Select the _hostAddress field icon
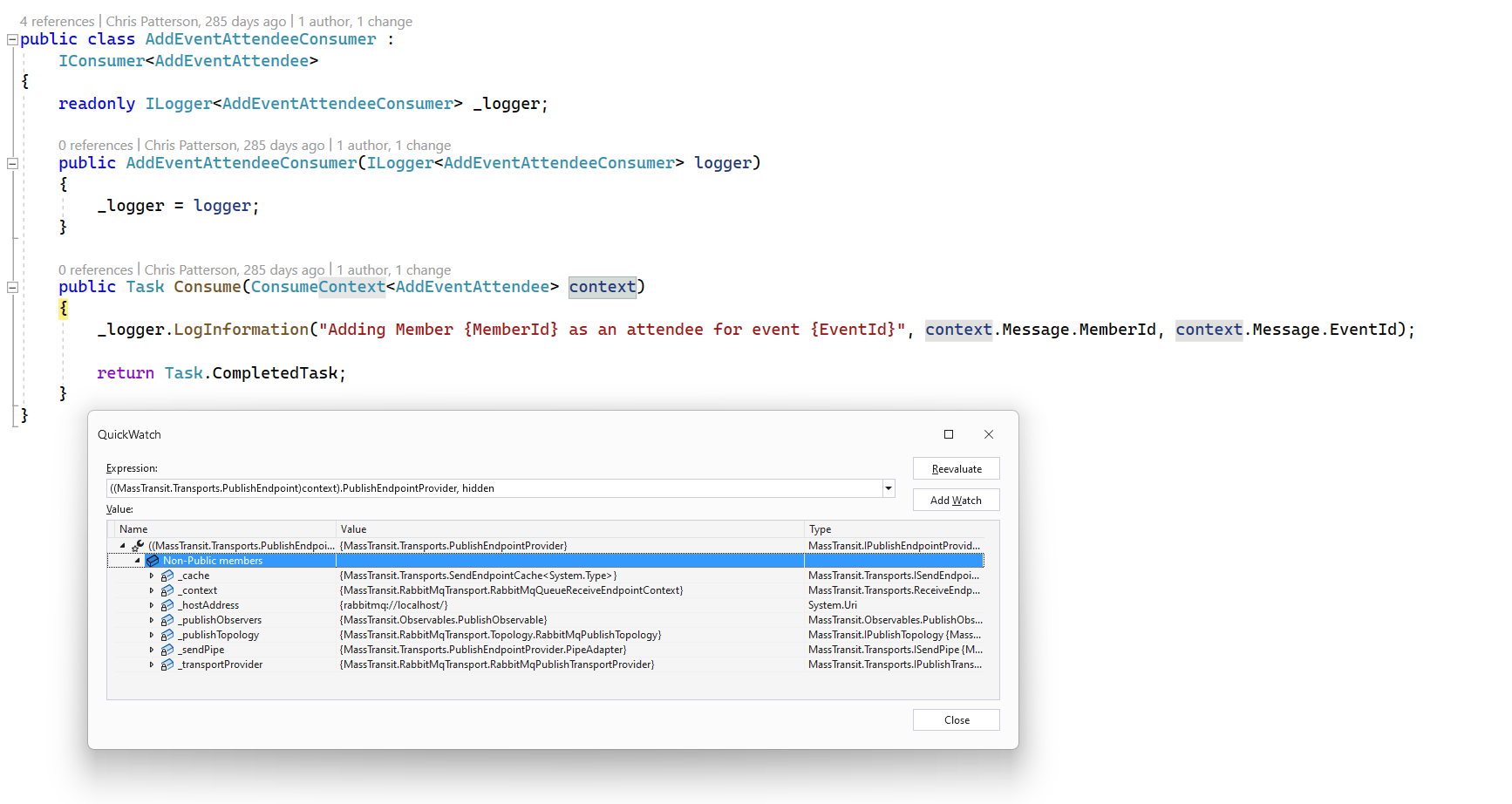Viewport: 1512px width, 804px height. [168, 605]
